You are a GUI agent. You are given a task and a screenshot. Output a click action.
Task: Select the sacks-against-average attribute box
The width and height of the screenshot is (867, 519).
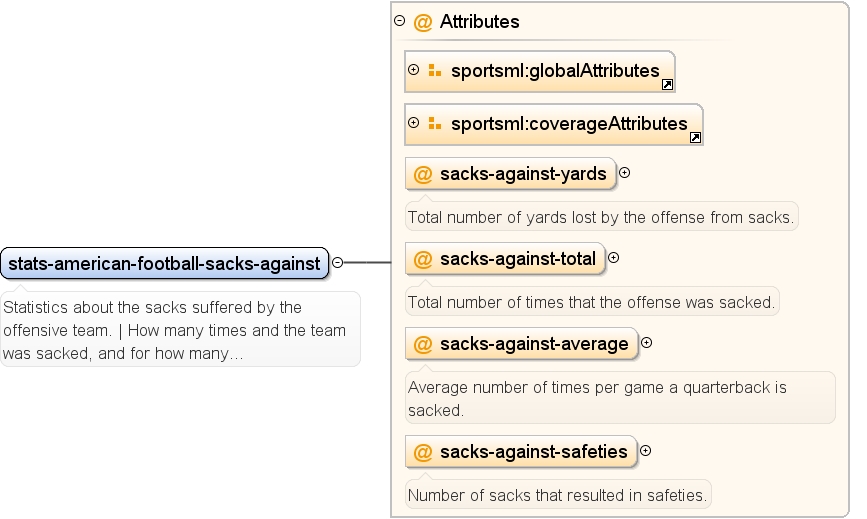pyautogui.click(x=521, y=344)
